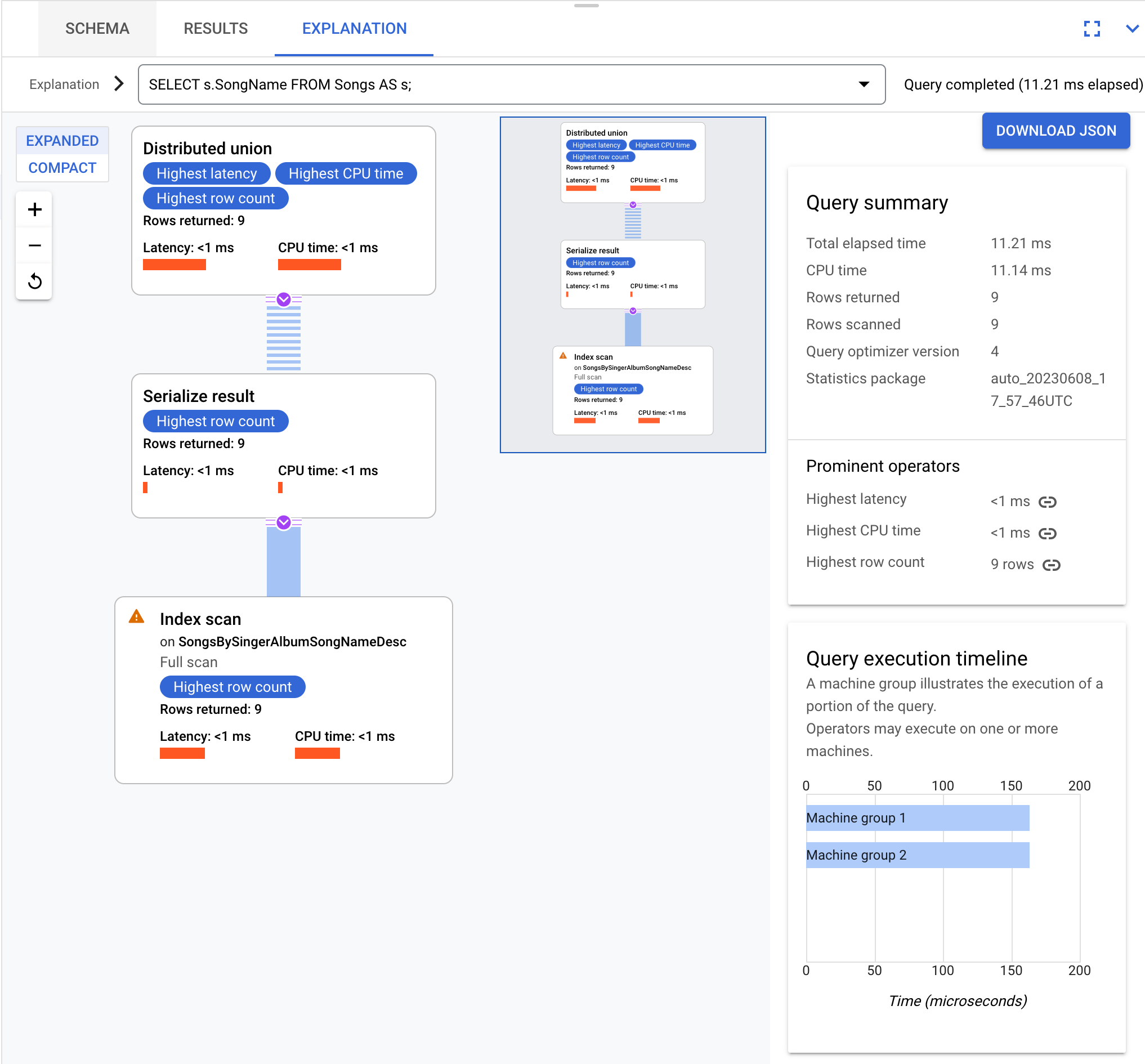Viewport: 1145px width, 1064px height.
Task: Expand the panel options chevron arrow
Action: pyautogui.click(x=1131, y=27)
